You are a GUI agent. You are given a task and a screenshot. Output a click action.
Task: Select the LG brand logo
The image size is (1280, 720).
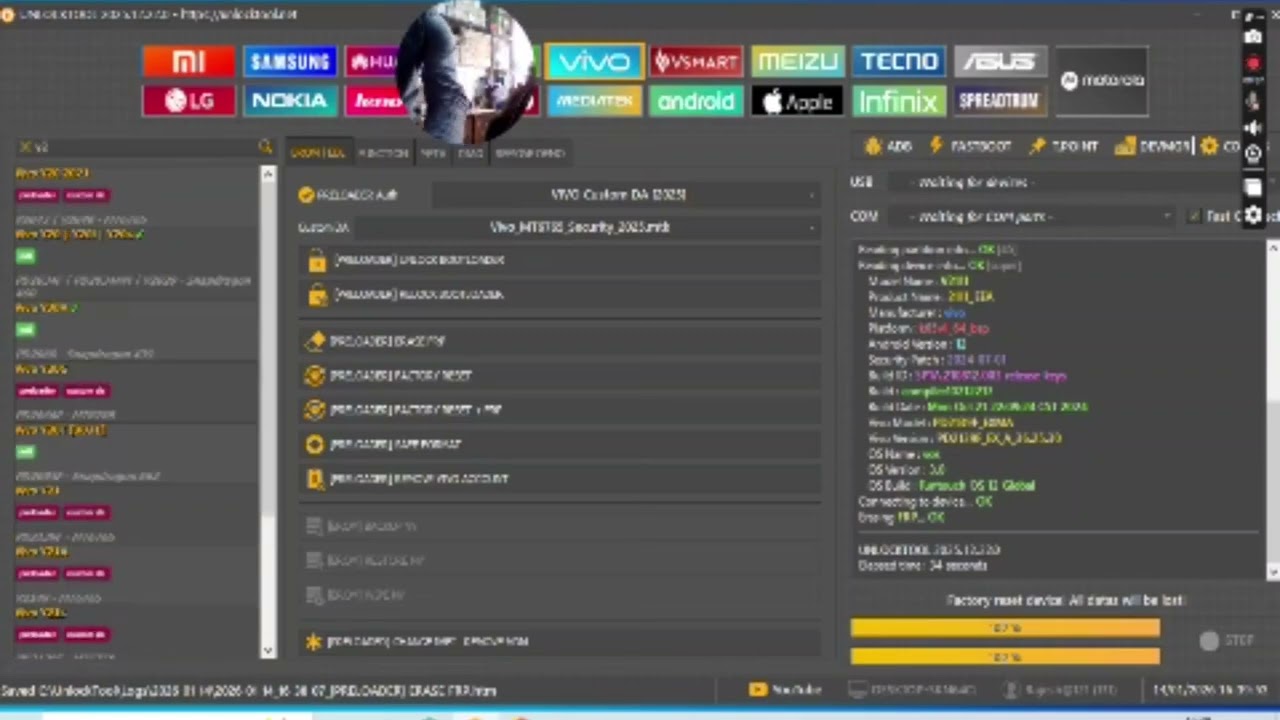point(188,101)
